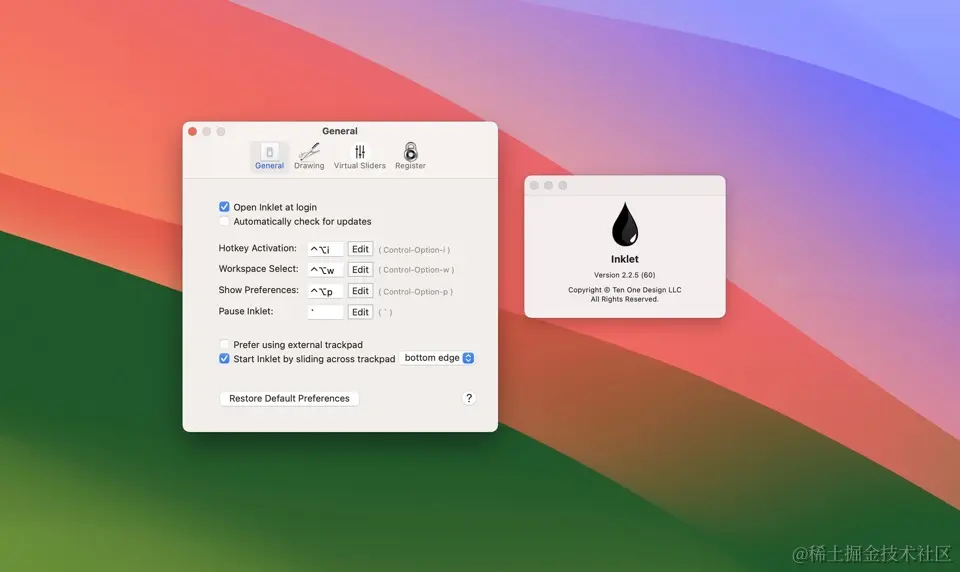Switch to the Drawing tab
This screenshot has width=960, height=572.
click(309, 156)
